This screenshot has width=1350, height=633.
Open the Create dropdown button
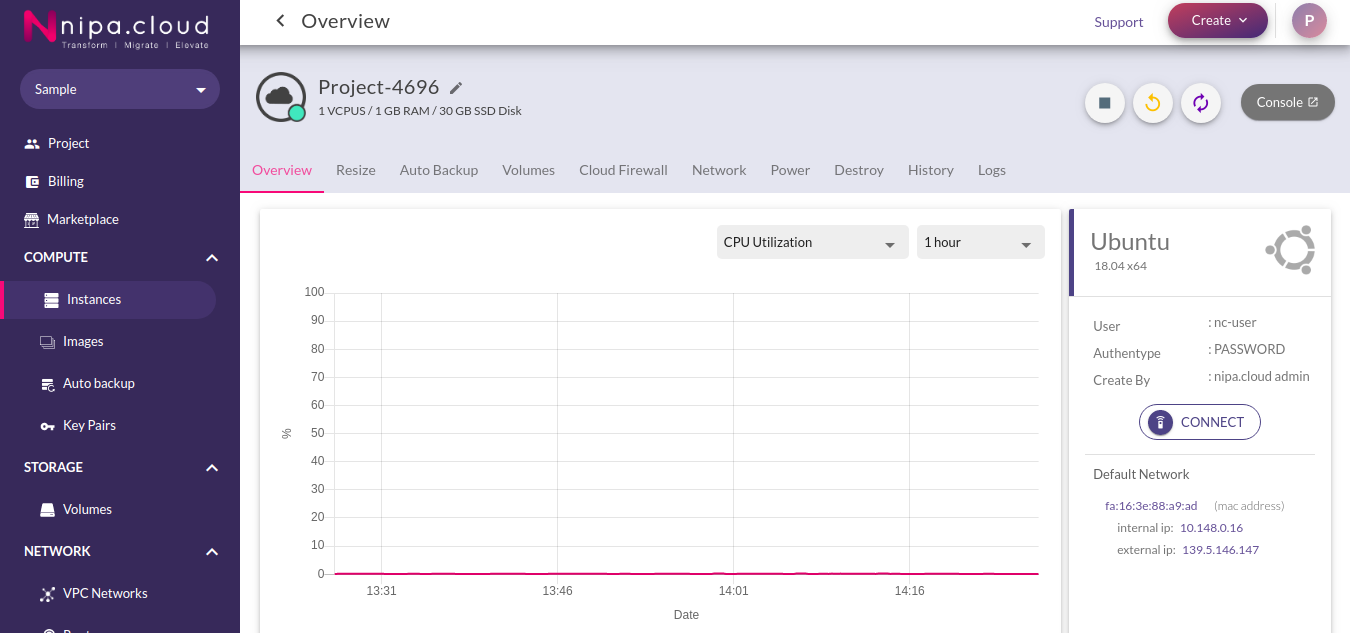[1218, 20]
